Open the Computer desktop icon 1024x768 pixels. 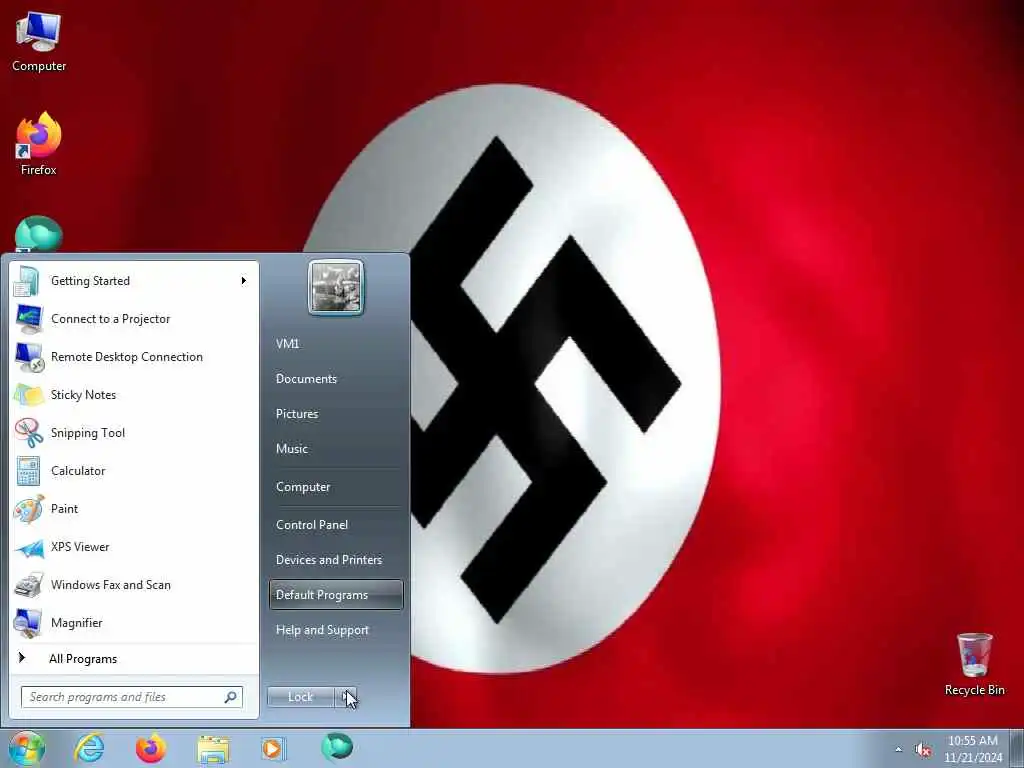coord(39,42)
